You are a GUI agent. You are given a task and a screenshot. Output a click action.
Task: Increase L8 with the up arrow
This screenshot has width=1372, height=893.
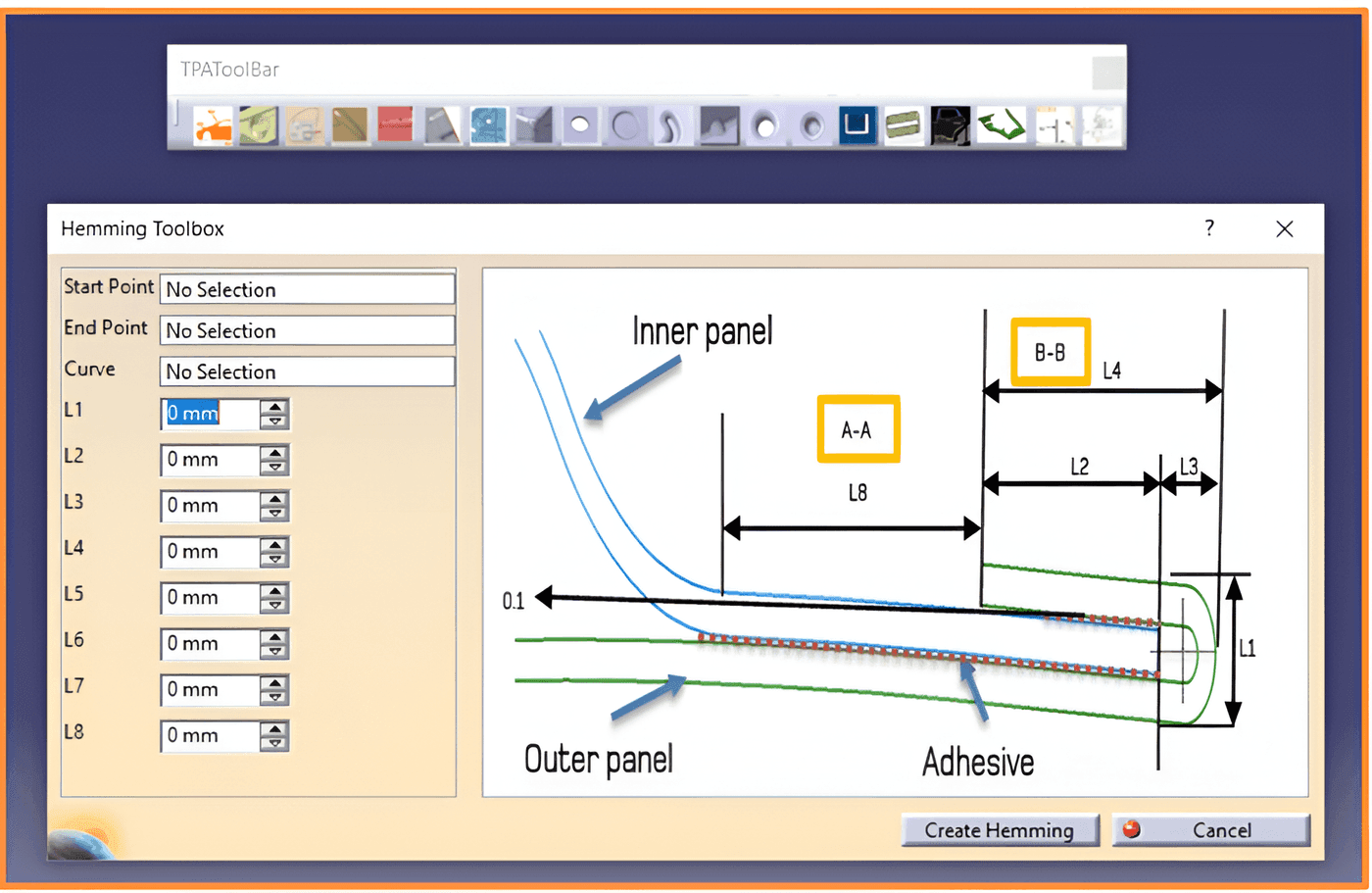[275, 729]
